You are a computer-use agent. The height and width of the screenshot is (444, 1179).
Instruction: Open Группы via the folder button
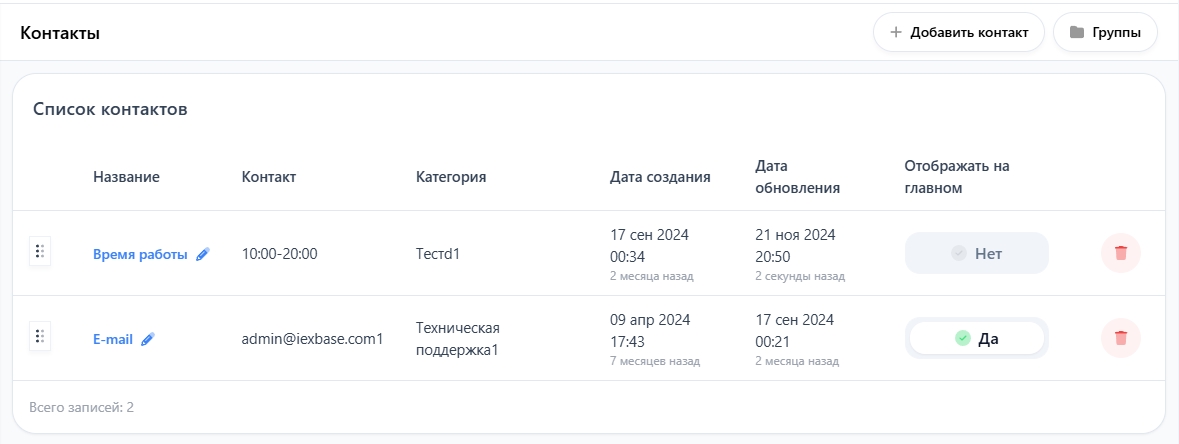coord(1105,32)
